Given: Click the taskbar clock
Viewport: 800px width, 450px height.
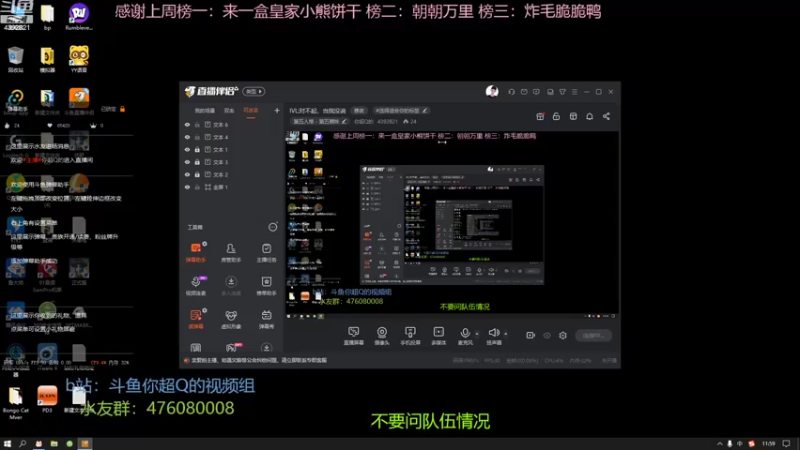Looking at the screenshot, I should [x=768, y=444].
